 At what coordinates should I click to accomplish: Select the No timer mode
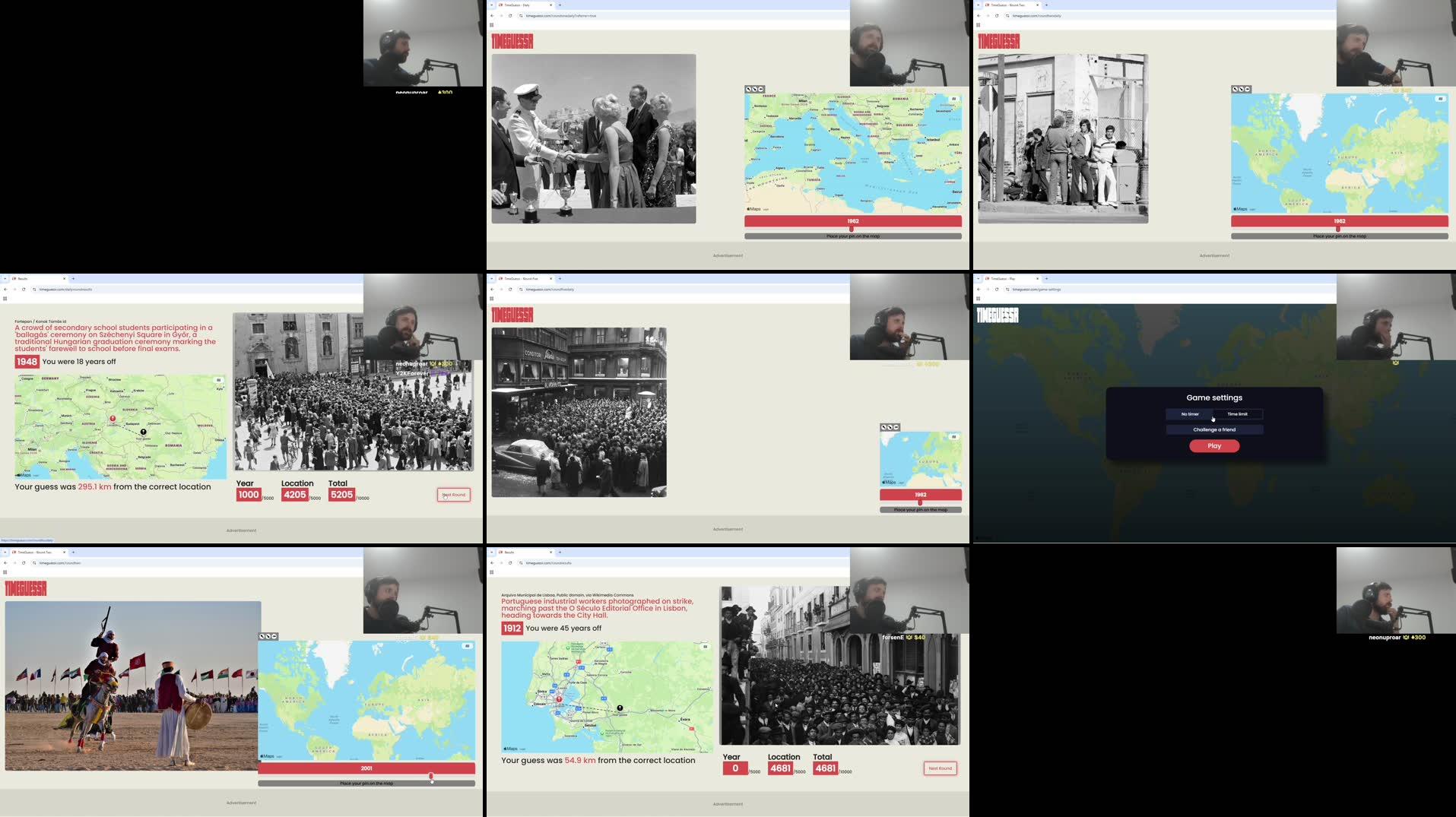[x=1189, y=414]
